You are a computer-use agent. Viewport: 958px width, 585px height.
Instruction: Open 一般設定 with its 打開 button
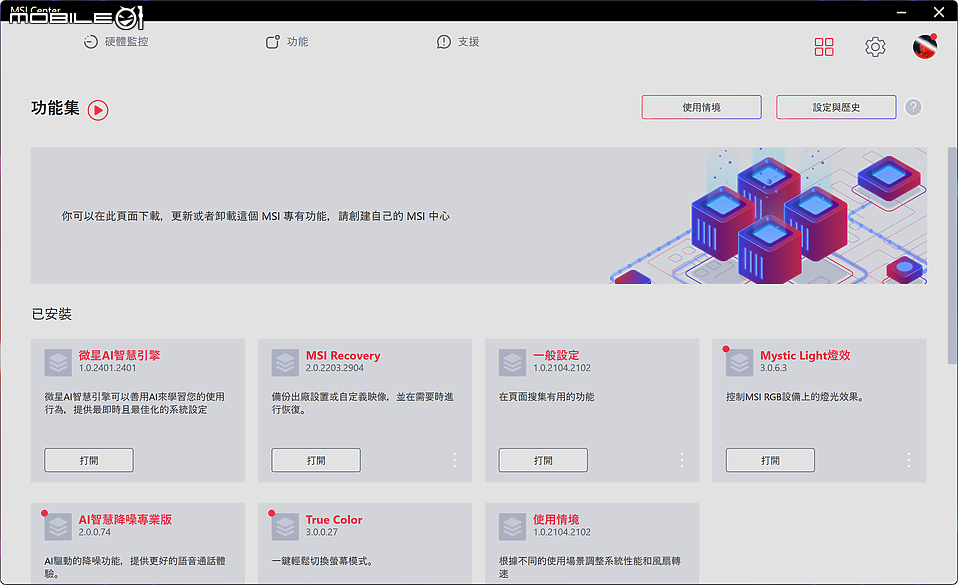pyautogui.click(x=543, y=460)
